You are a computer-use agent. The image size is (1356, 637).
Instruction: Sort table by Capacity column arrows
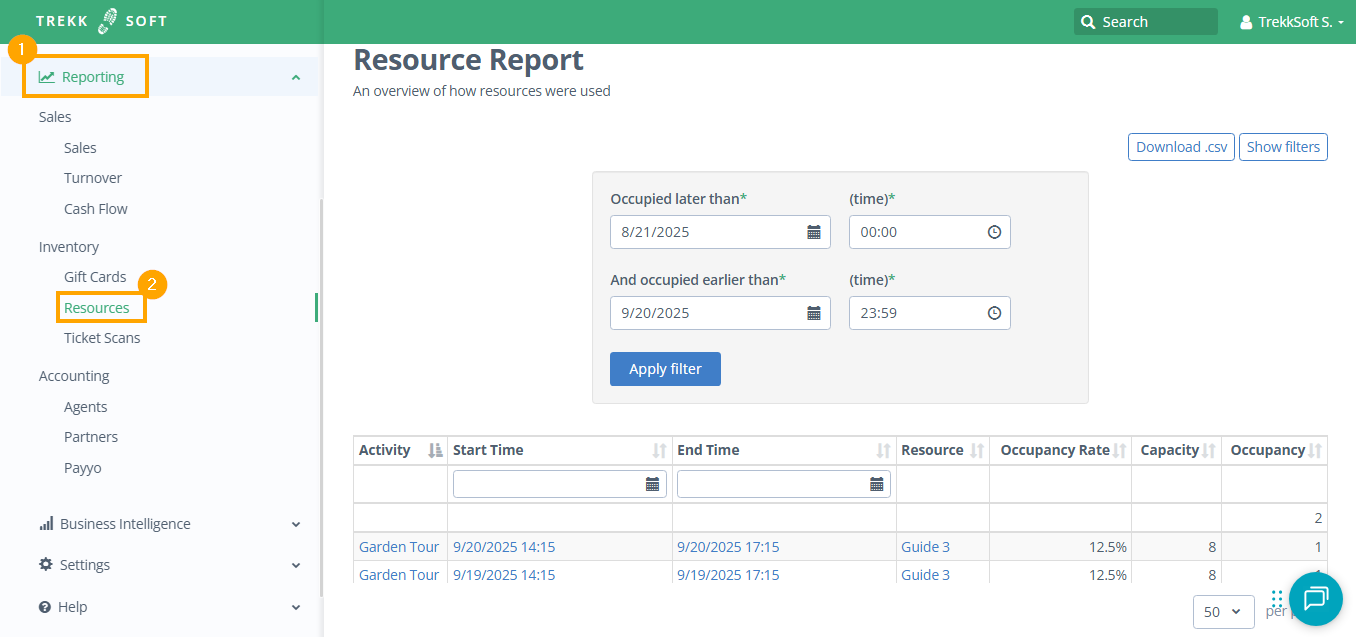(1209, 451)
